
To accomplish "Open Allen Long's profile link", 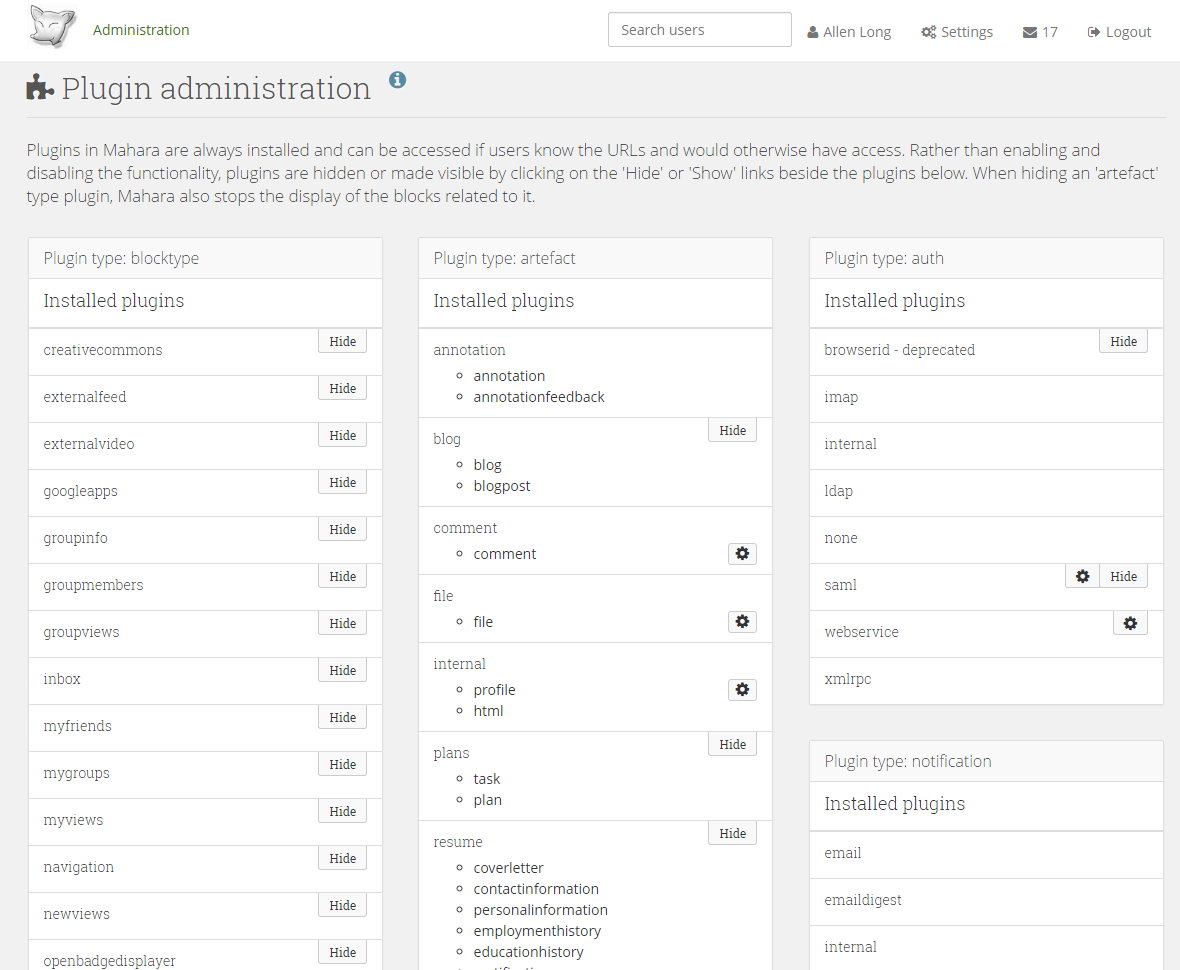I will [x=849, y=32].
